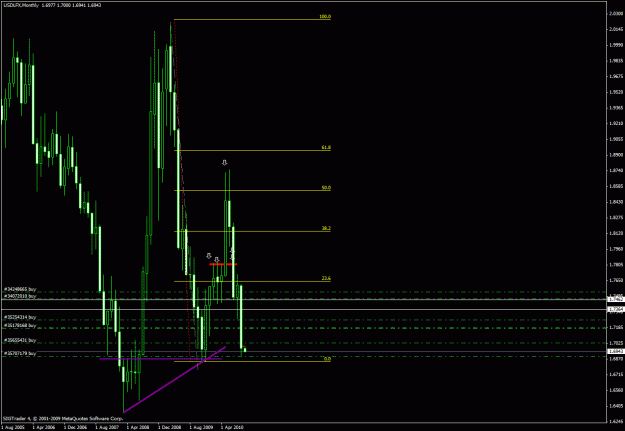This screenshot has width=625, height=431.
Task: Select the purple horizontal support line
Action: [x=160, y=358]
